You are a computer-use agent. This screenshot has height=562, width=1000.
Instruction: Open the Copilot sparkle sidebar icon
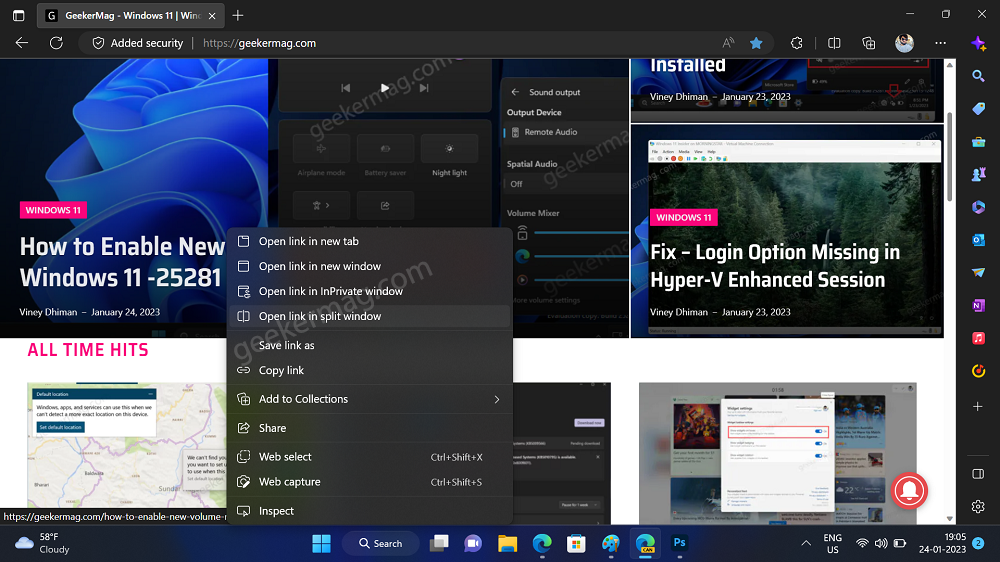pyautogui.click(x=978, y=43)
